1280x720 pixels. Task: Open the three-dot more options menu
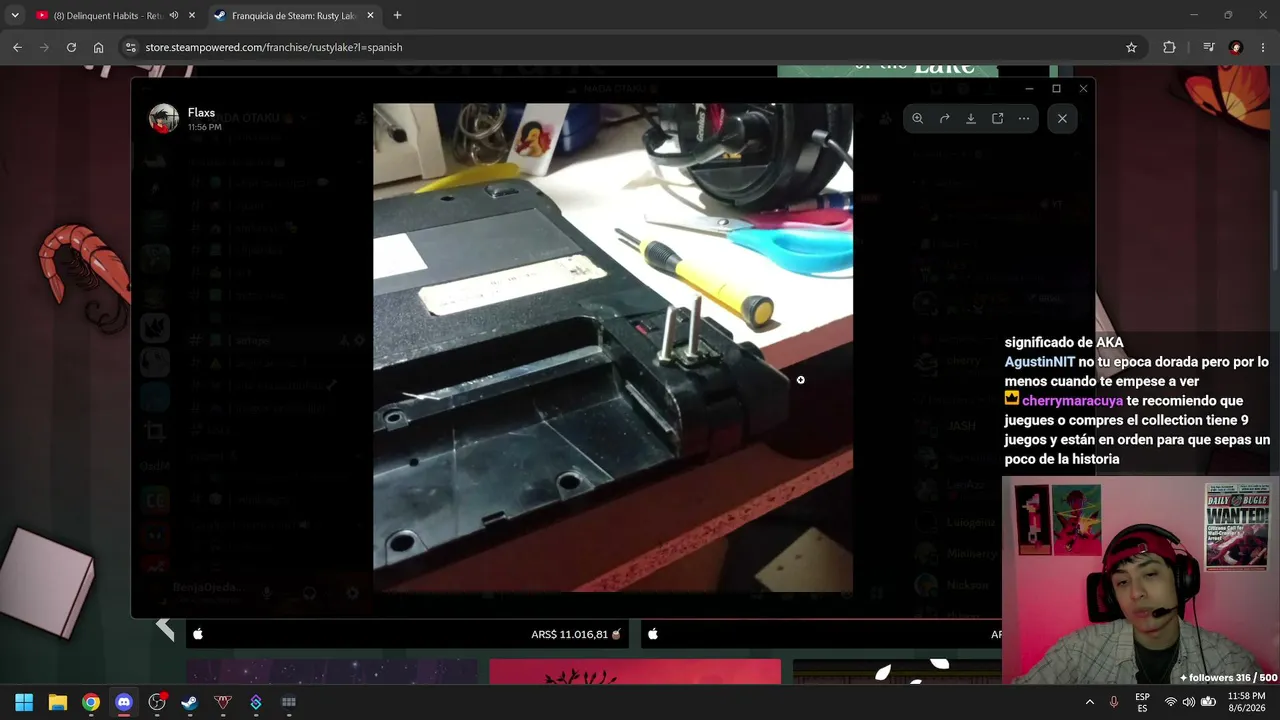click(1024, 118)
